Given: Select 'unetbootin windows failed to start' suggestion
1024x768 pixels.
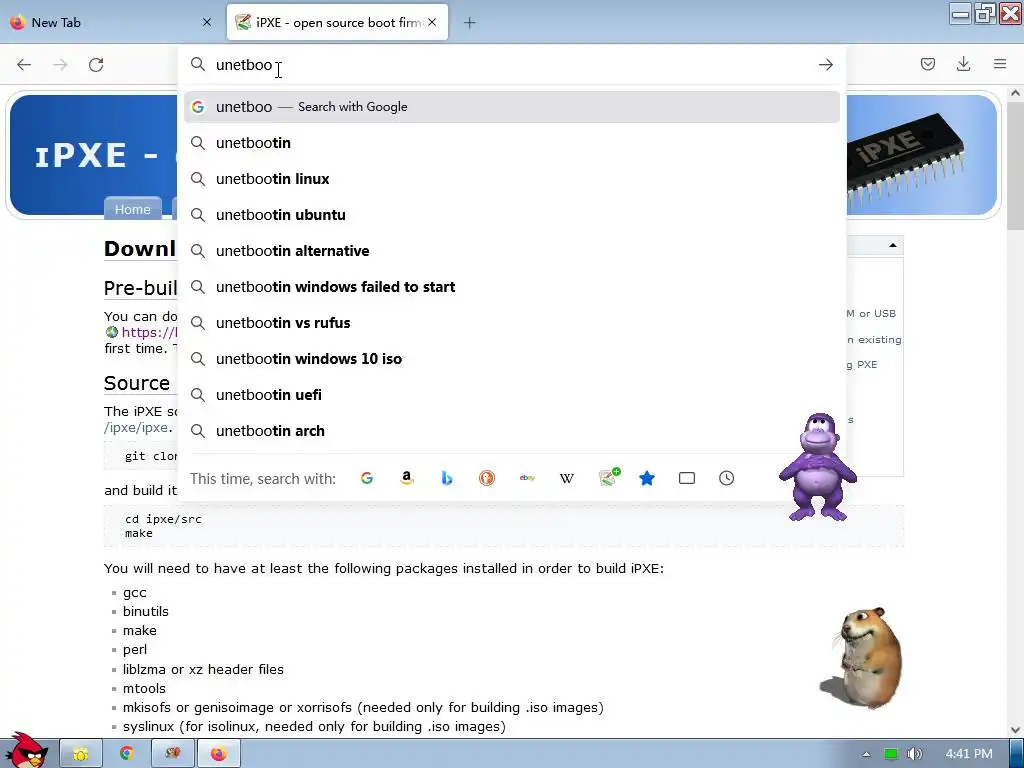Looking at the screenshot, I should tap(512, 287).
